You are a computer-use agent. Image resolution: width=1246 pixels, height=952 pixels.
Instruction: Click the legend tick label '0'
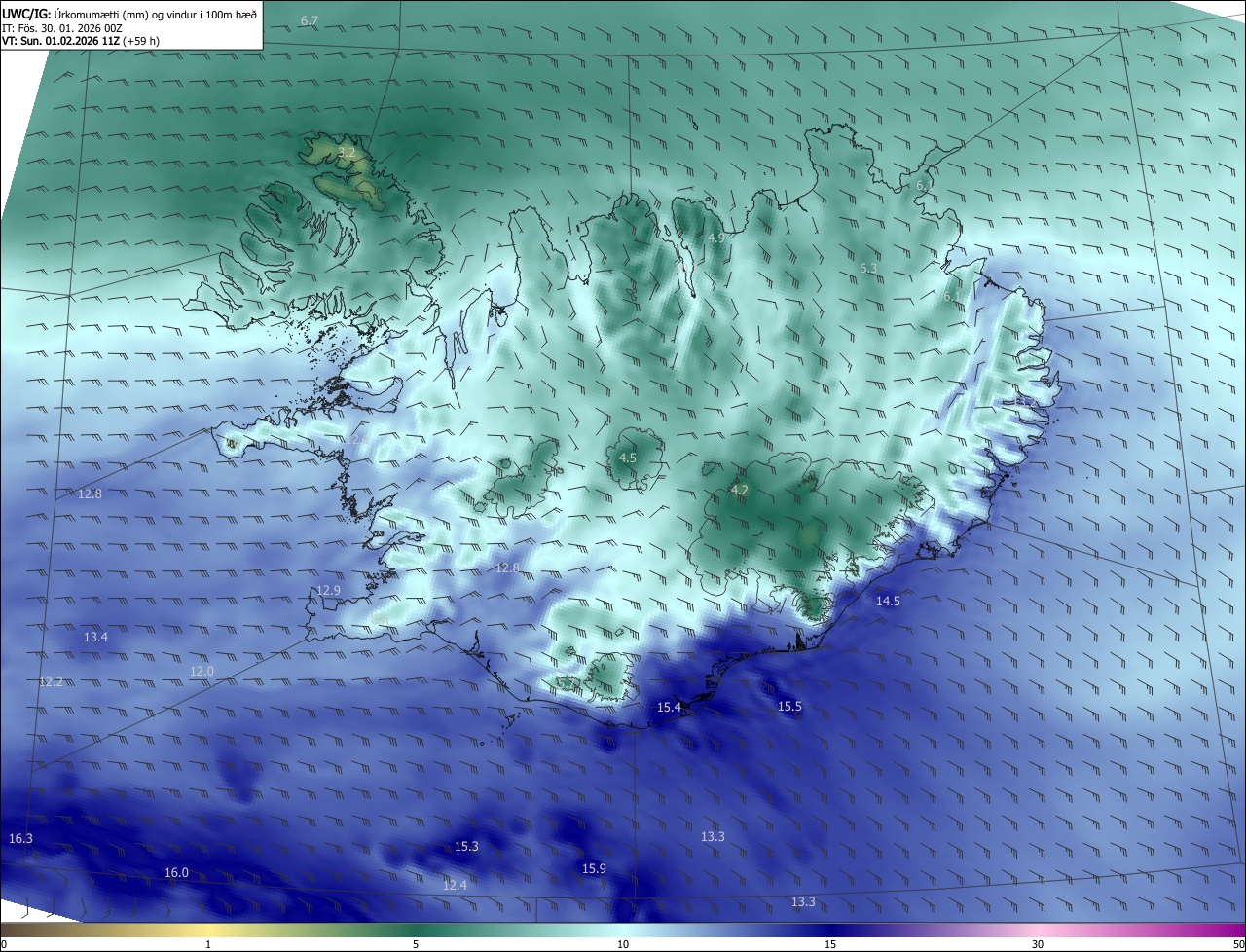4,944
